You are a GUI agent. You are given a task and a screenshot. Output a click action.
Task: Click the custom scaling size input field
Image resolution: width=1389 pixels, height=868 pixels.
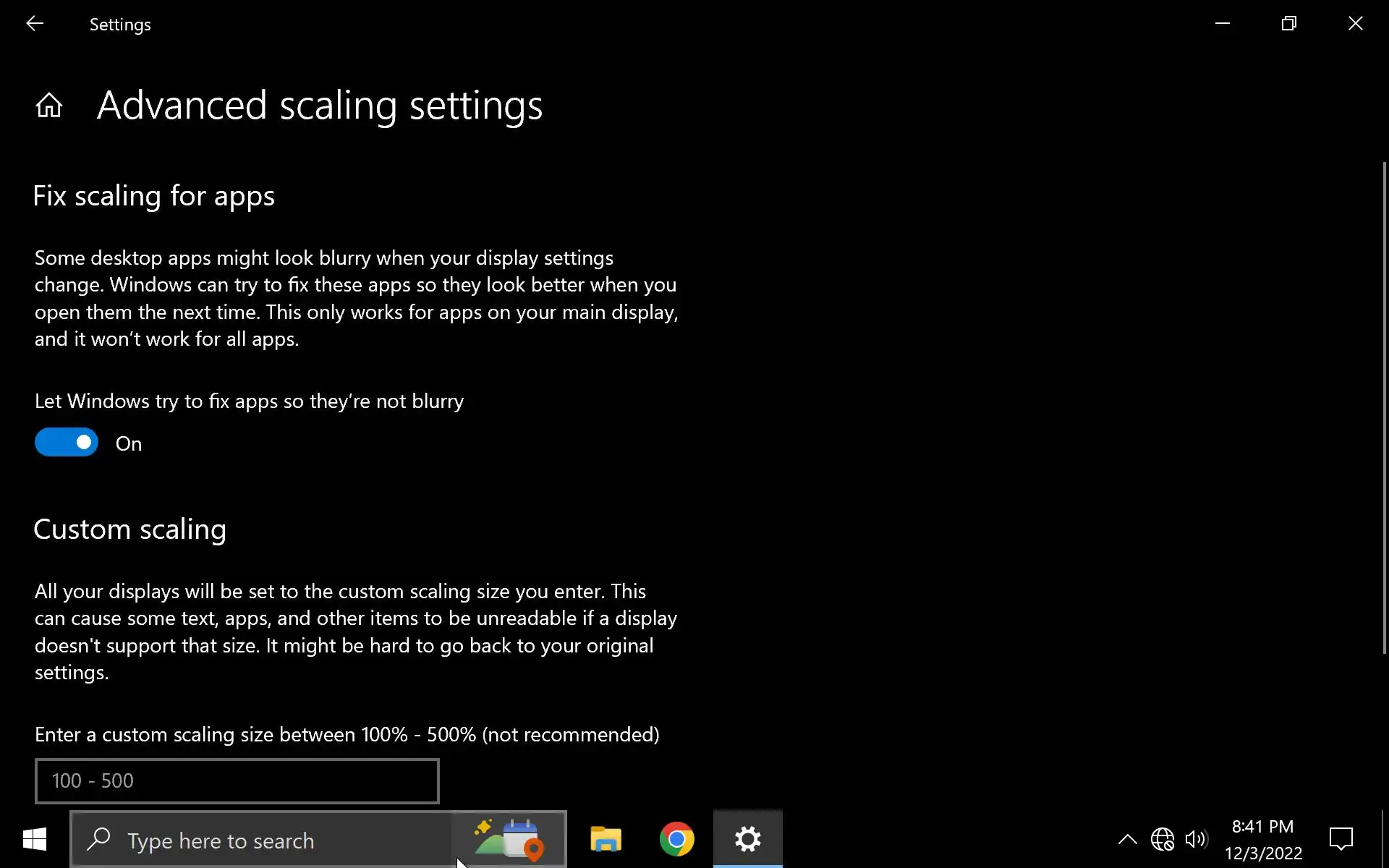coord(237,780)
